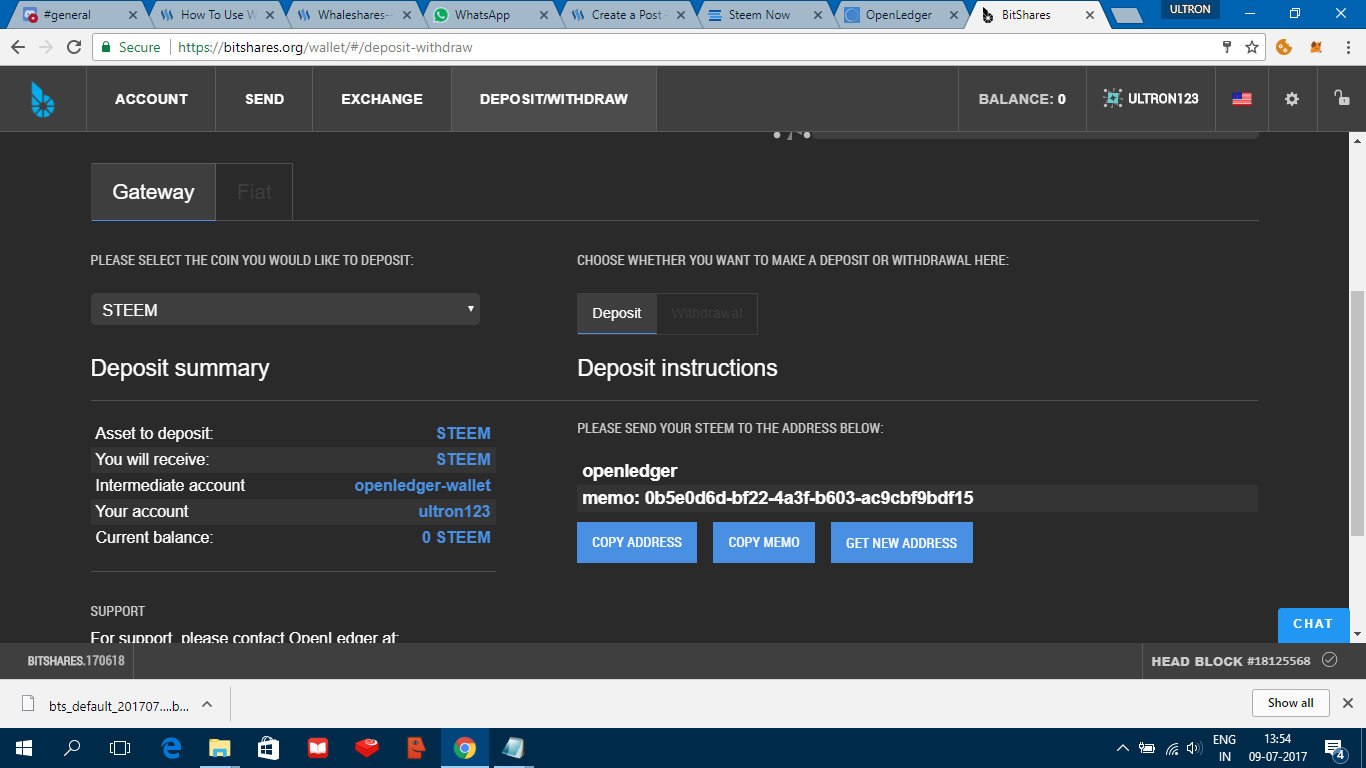This screenshot has height=768, width=1366.
Task: Click the COPY MEMO button
Action: 764,542
